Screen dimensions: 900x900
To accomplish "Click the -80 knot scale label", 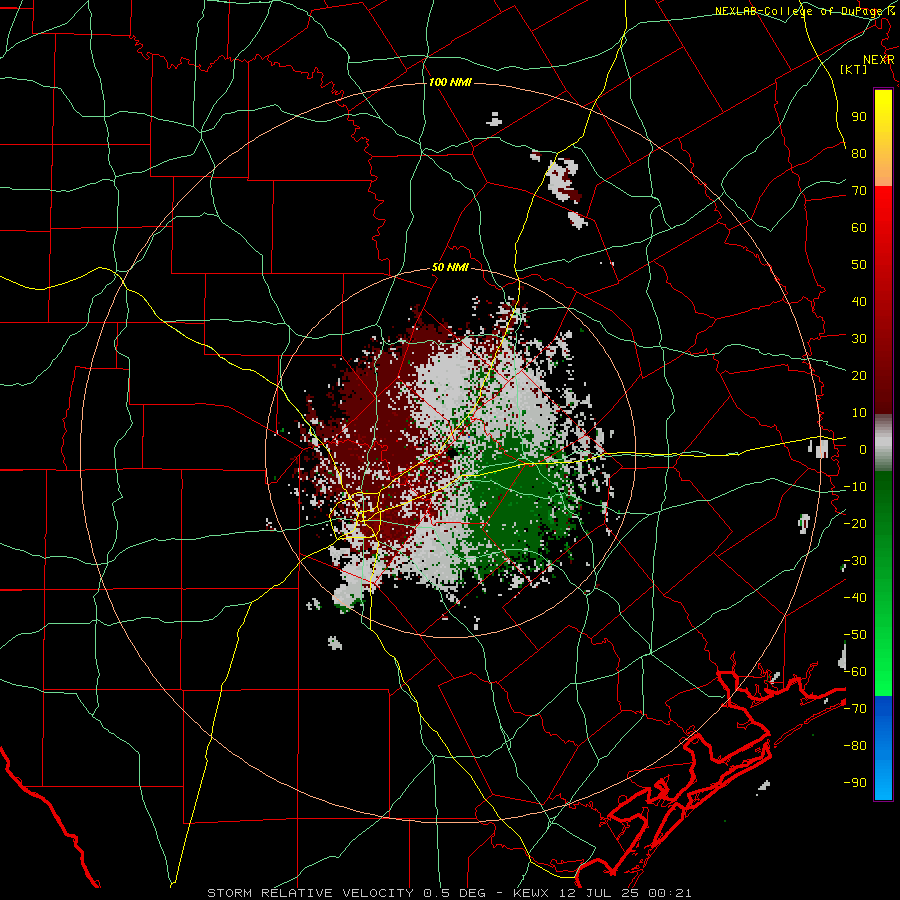I will coord(855,746).
